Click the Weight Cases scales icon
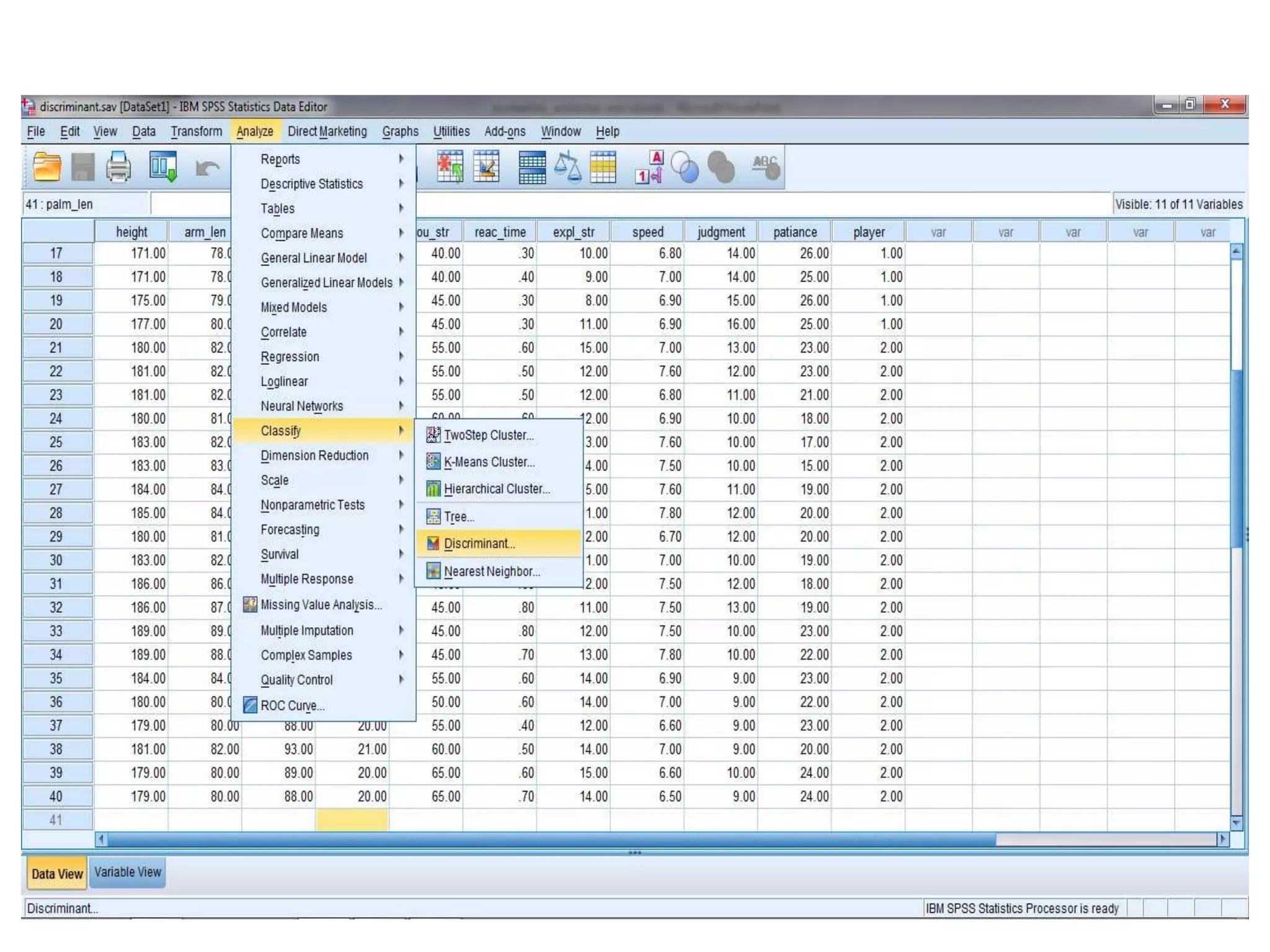The height and width of the screenshot is (952, 1270). (x=567, y=167)
